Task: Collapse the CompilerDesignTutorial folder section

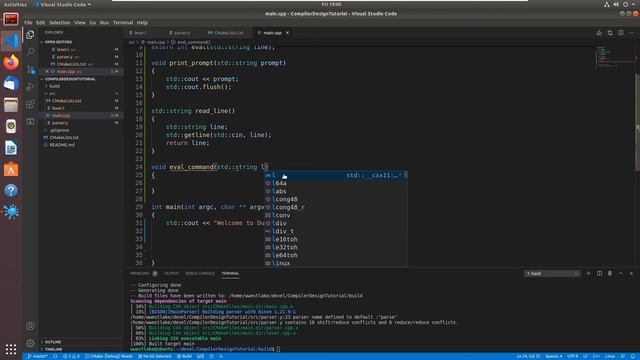Action: pyautogui.click(x=81, y=79)
